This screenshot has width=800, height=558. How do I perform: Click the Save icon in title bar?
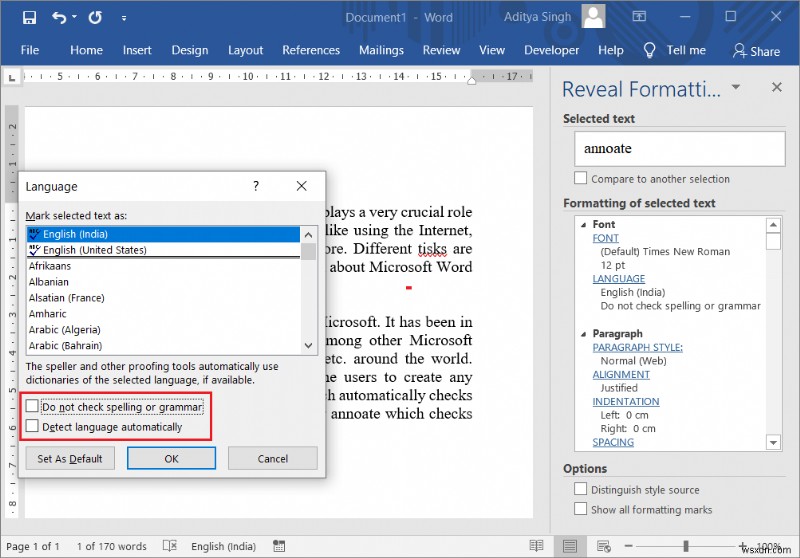[x=29, y=18]
